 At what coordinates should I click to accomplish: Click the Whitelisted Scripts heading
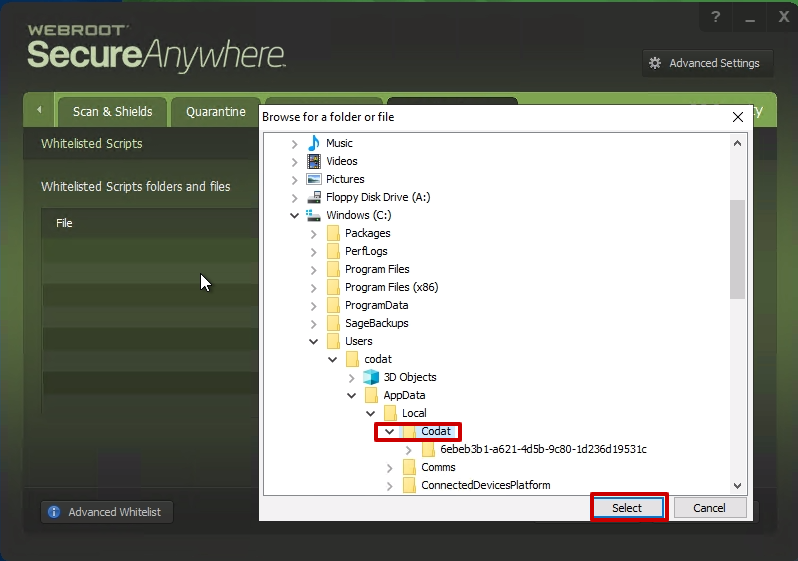click(92, 144)
